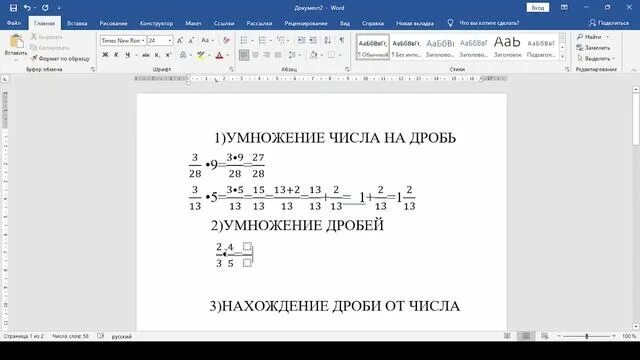This screenshot has width=640, height=360.
Task: Click Формат по образцу format painter
Action: pyautogui.click(x=60, y=59)
